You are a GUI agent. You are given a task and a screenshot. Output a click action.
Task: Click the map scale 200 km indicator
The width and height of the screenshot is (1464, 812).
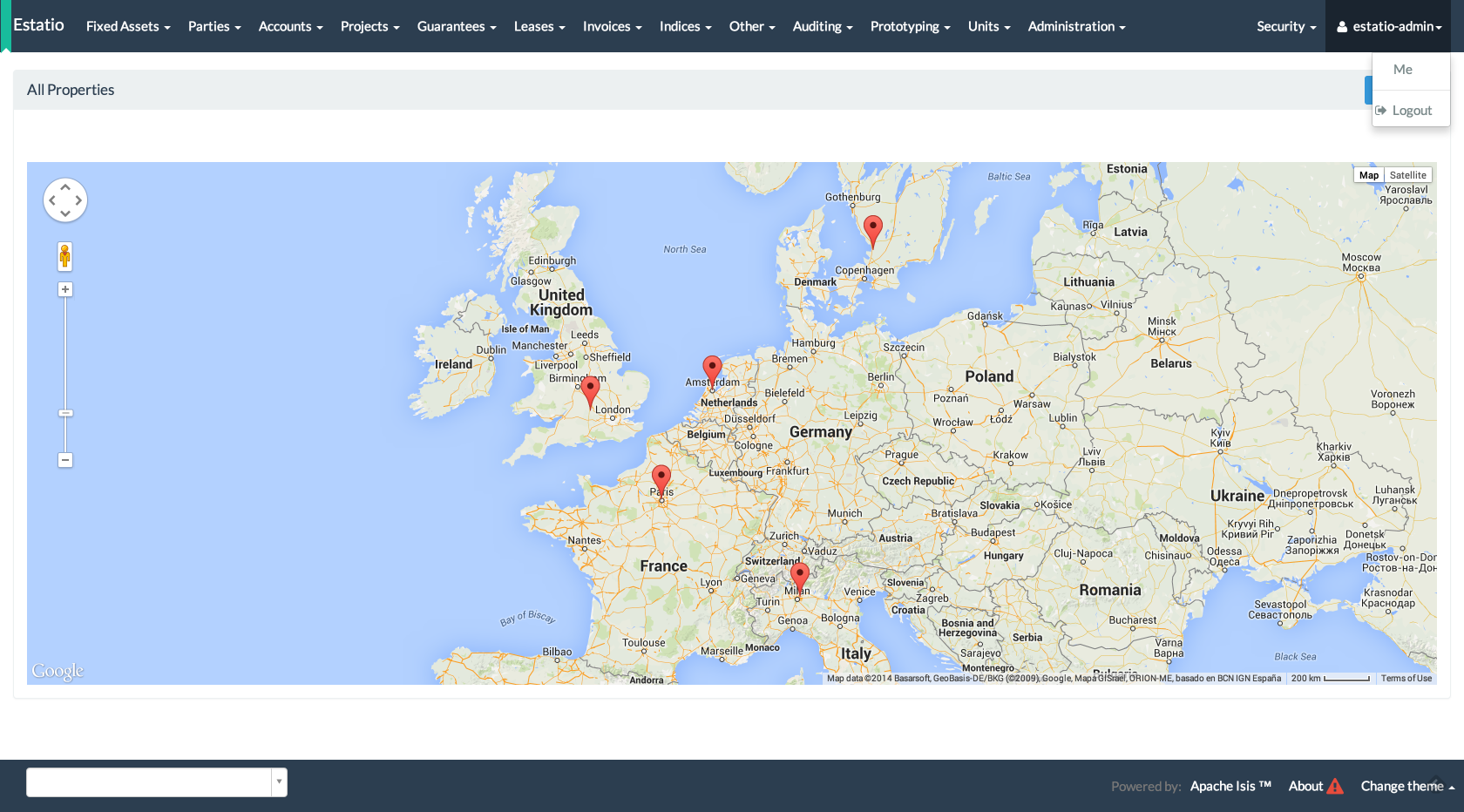(1330, 678)
